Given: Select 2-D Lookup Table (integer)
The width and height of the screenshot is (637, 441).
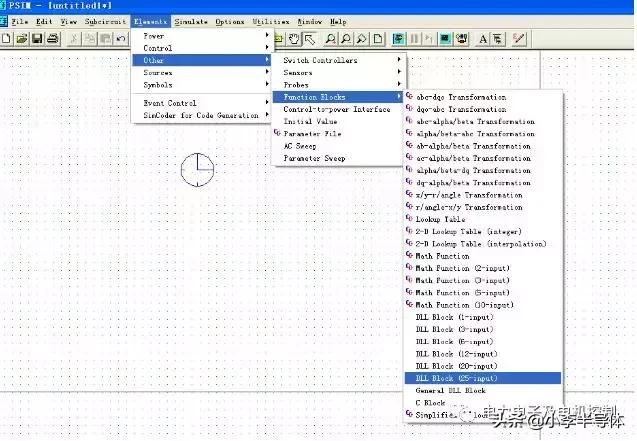Looking at the screenshot, I should tap(483, 231).
